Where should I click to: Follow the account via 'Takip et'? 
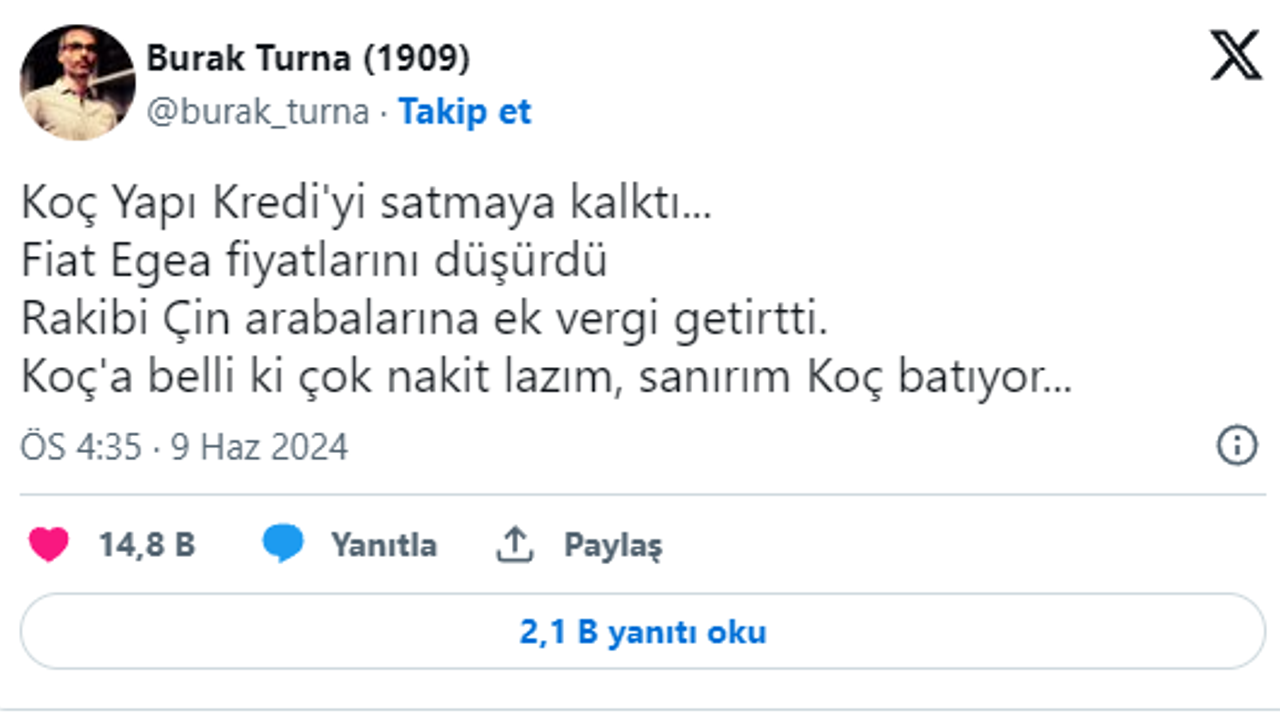(x=464, y=112)
